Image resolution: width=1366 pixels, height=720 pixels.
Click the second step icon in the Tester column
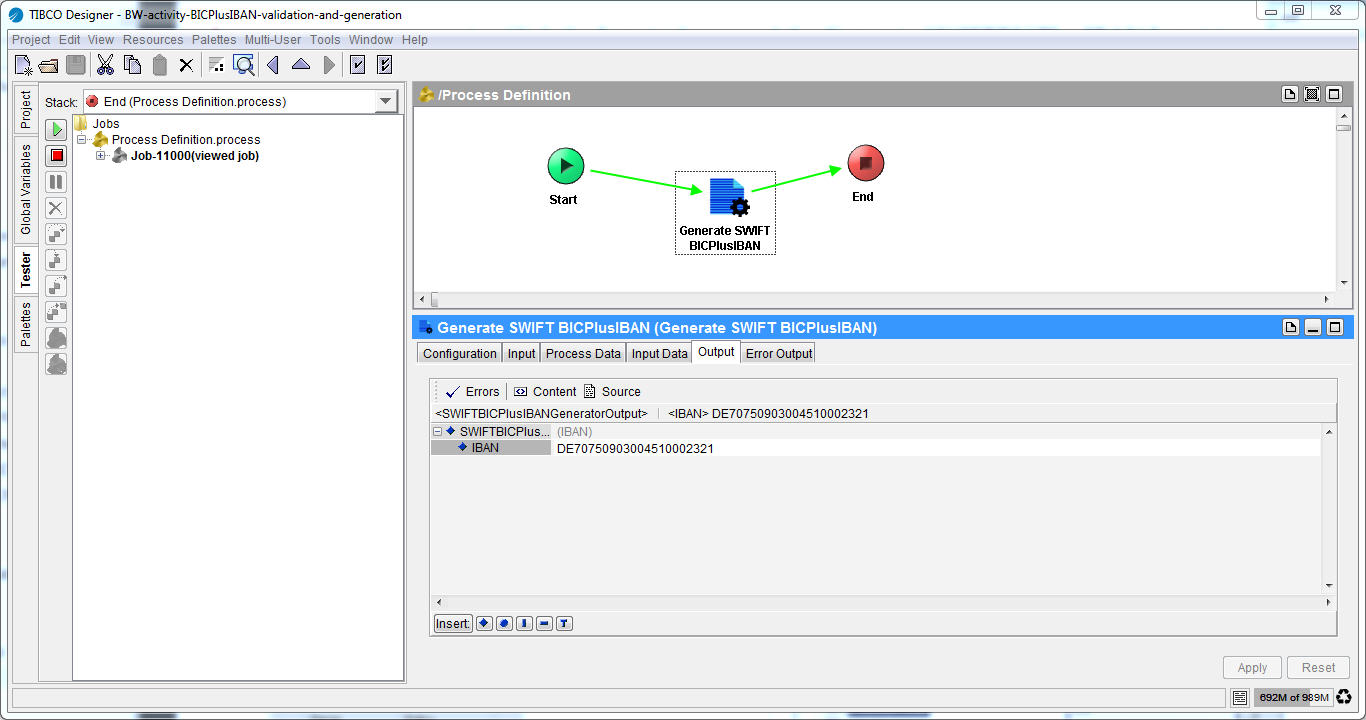(56, 260)
